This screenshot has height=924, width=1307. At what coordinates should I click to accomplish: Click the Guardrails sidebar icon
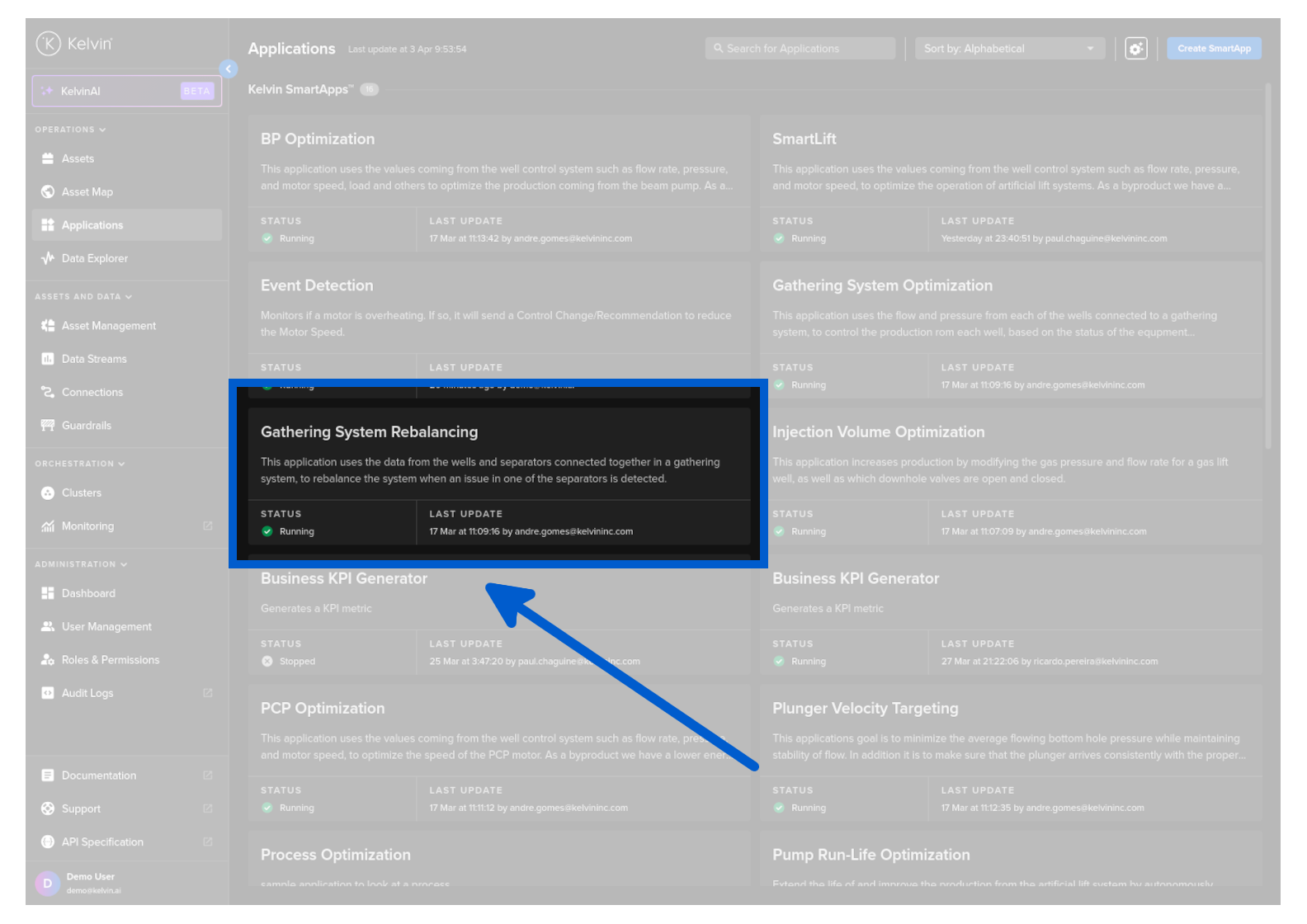pyautogui.click(x=48, y=426)
